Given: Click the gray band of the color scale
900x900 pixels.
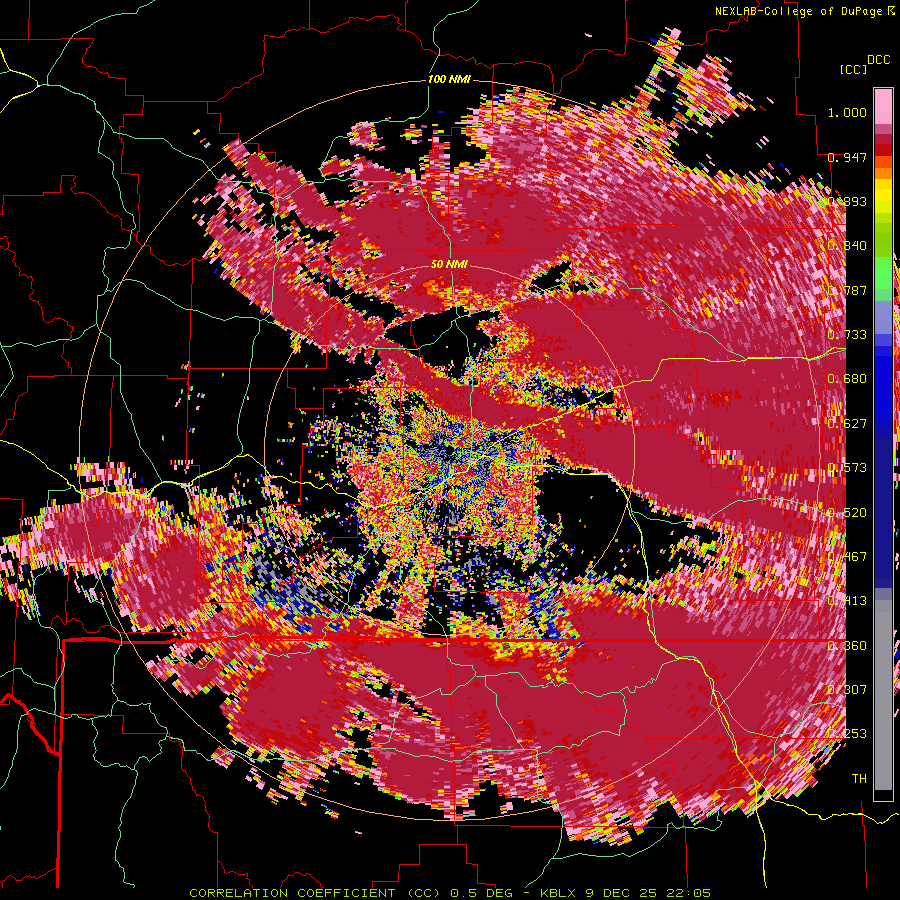Looking at the screenshot, I should (883, 695).
